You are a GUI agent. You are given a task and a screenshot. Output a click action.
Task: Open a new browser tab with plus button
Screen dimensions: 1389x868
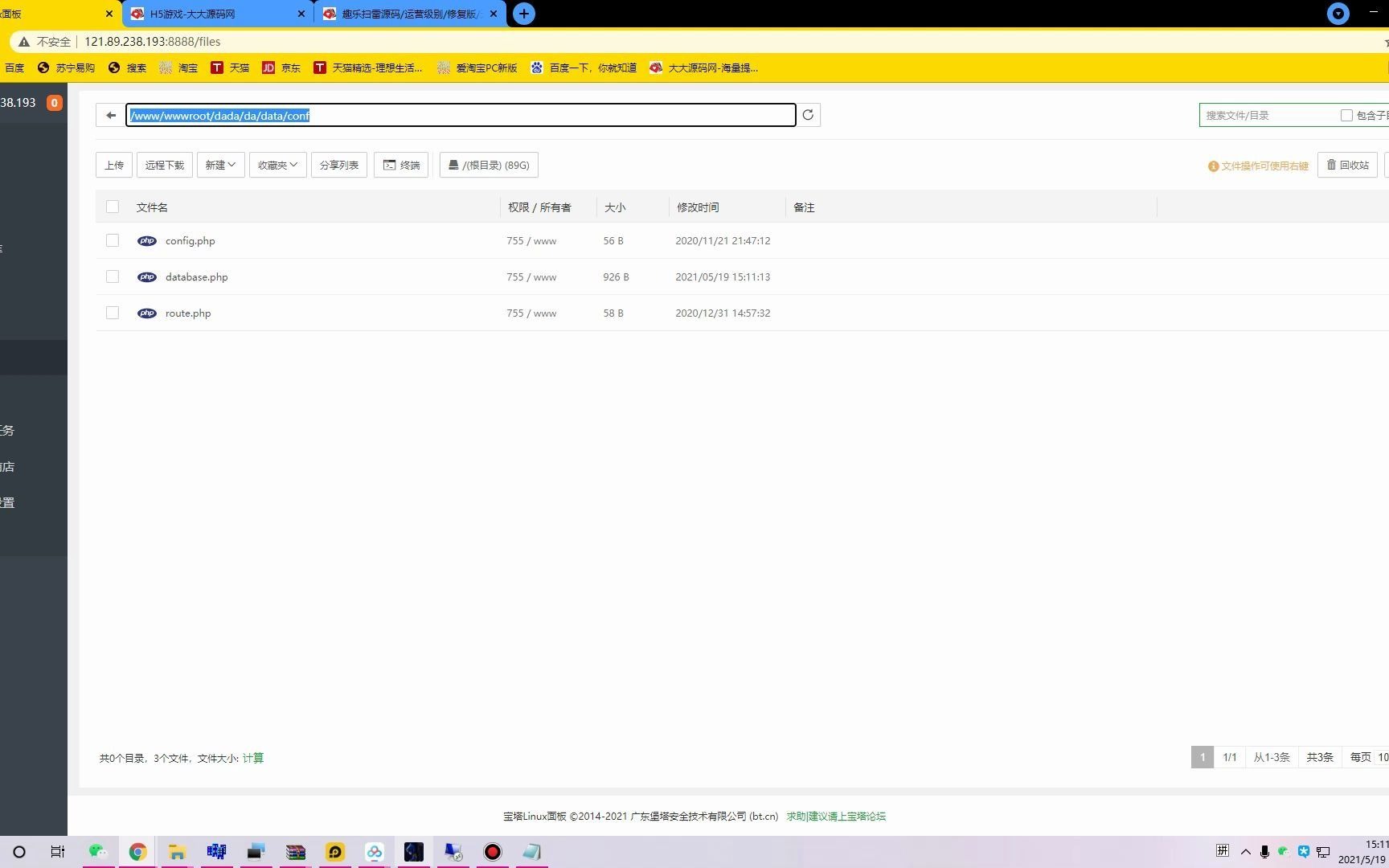tap(523, 14)
